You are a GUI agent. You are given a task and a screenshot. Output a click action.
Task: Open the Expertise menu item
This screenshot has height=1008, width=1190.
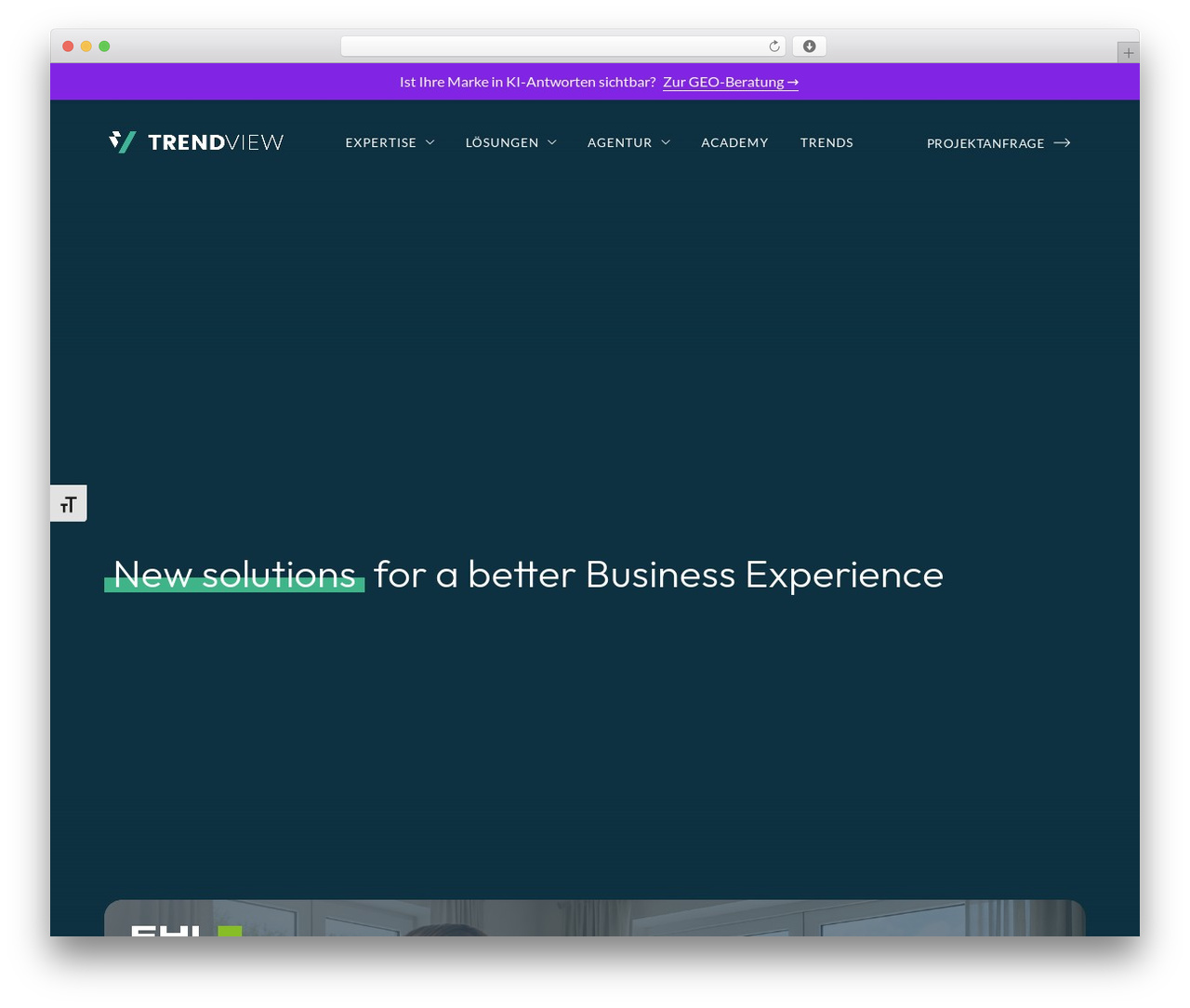[381, 142]
